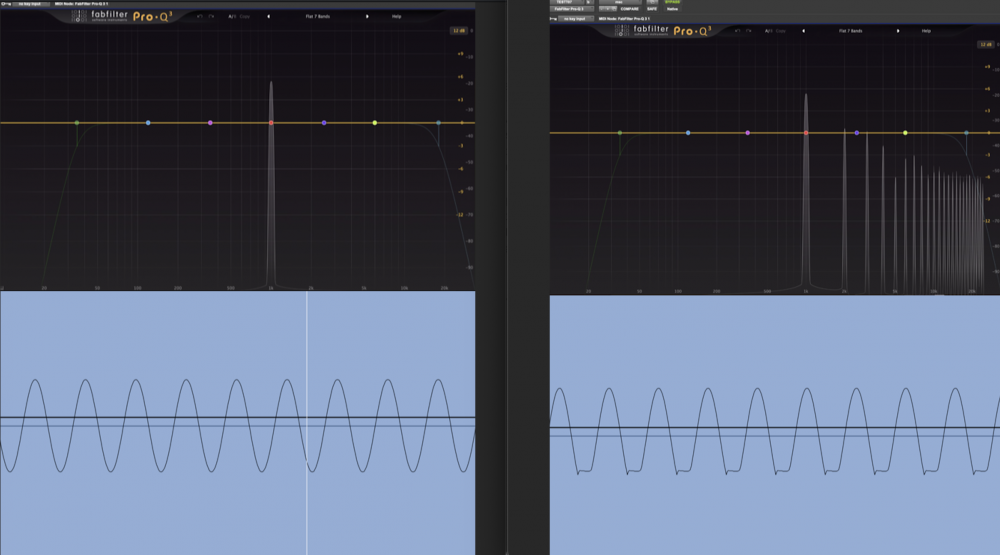1000x555 pixels.
Task: Click the undo arrow in left Pro-Q 3
Action: pos(200,16)
